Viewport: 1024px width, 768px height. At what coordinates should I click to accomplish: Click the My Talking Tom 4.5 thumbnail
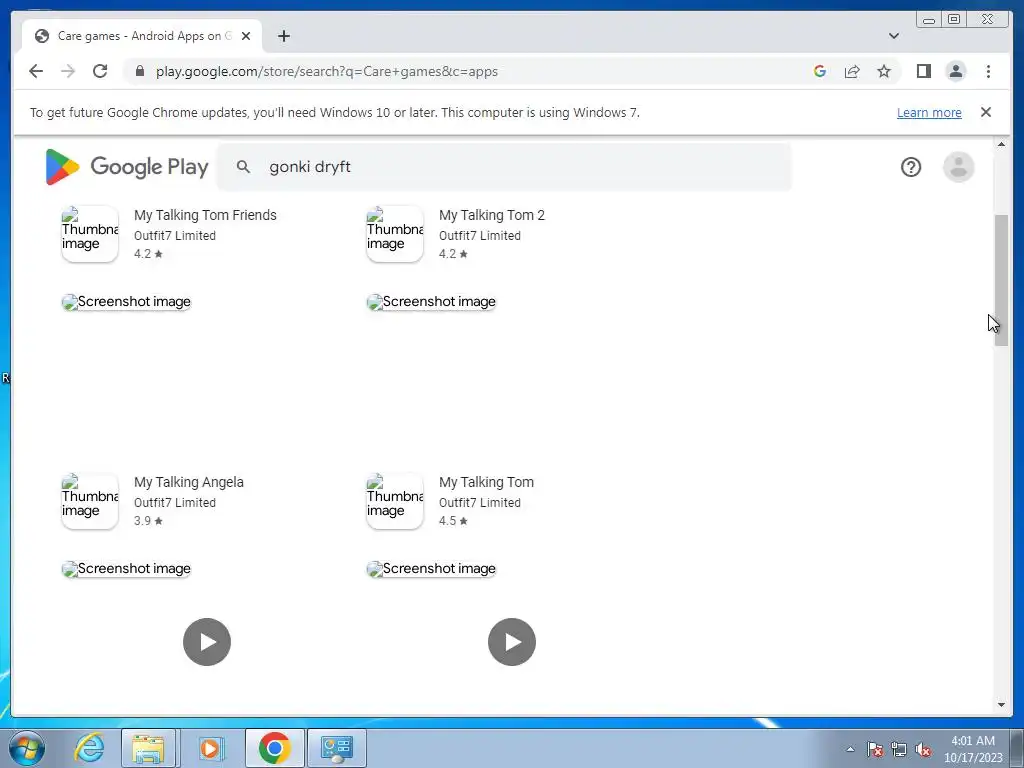click(395, 501)
